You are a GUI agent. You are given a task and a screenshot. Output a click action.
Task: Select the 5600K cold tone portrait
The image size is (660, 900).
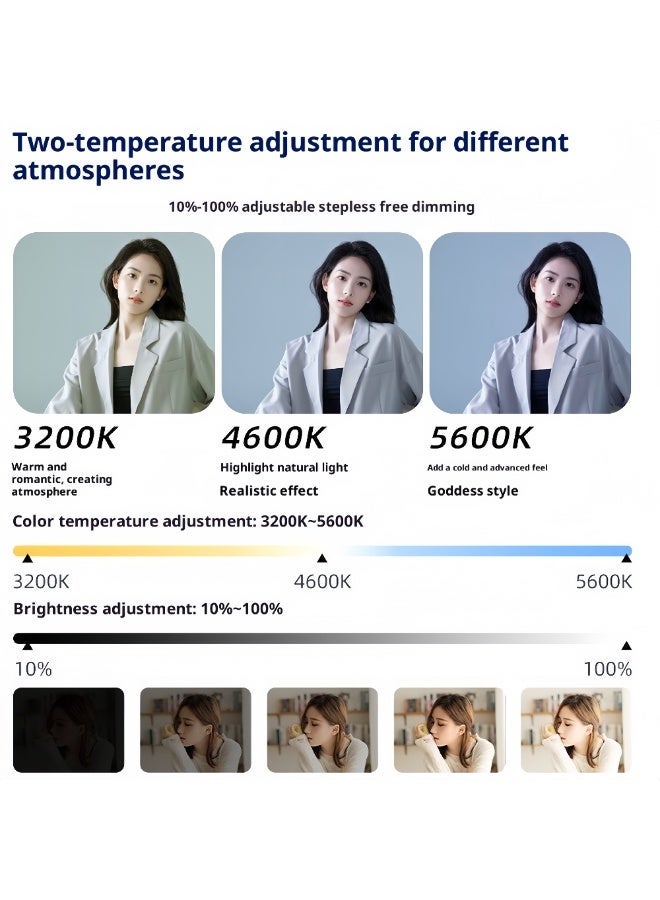[530, 323]
